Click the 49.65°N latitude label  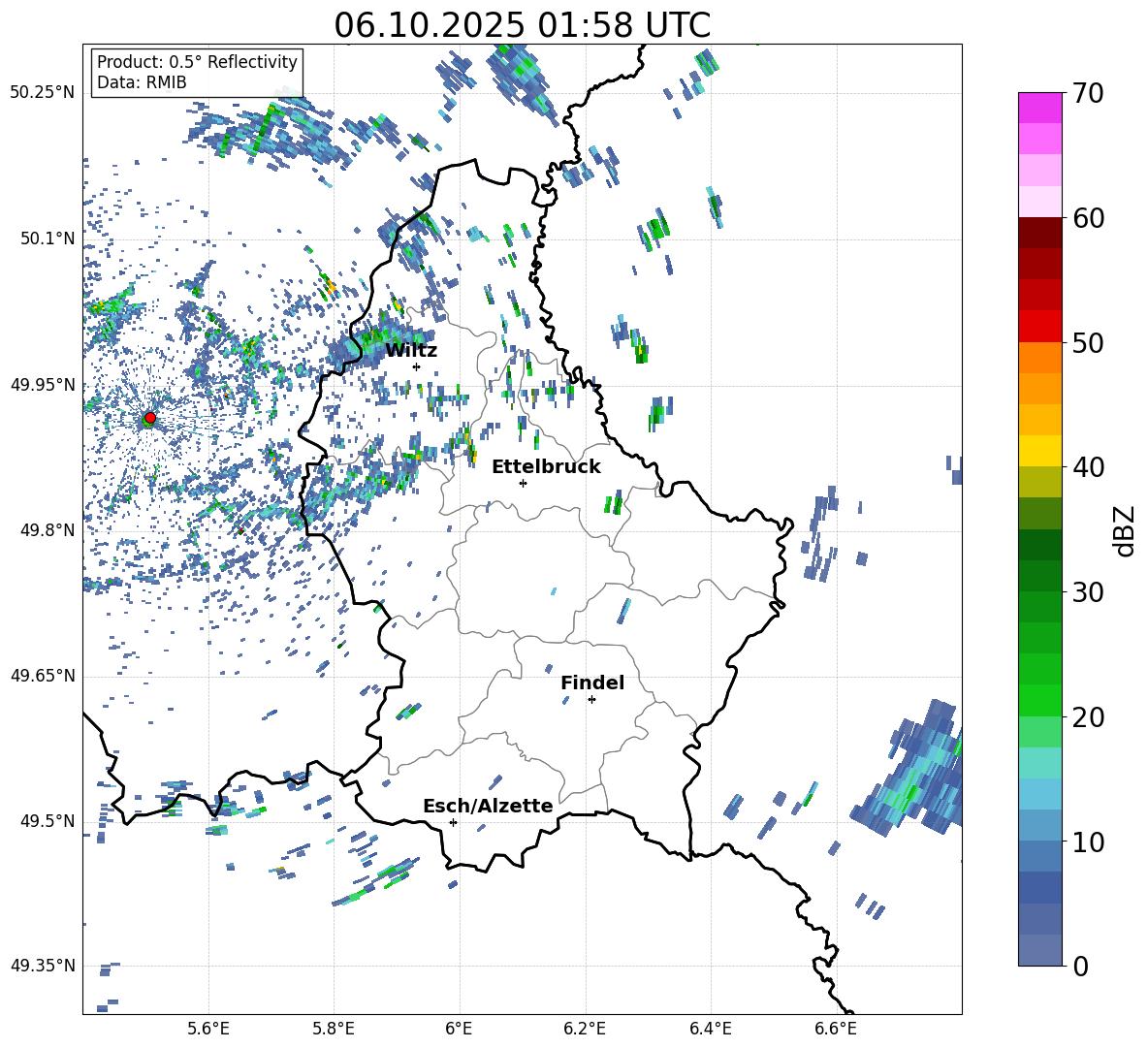(43, 676)
